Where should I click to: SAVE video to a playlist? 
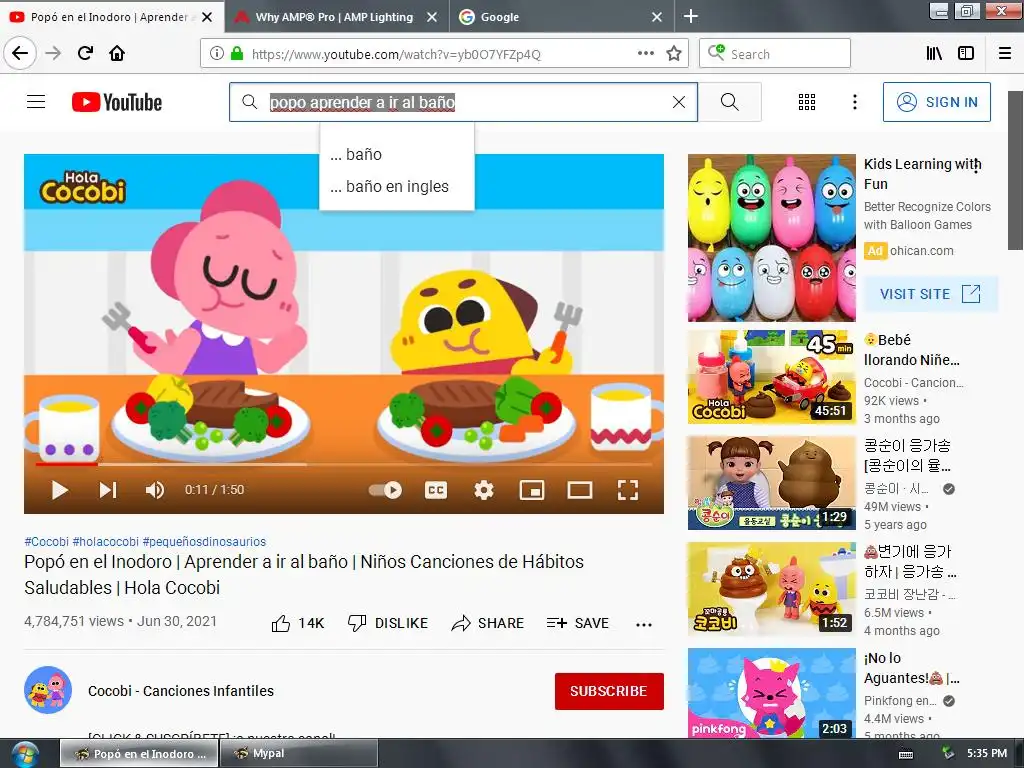577,623
